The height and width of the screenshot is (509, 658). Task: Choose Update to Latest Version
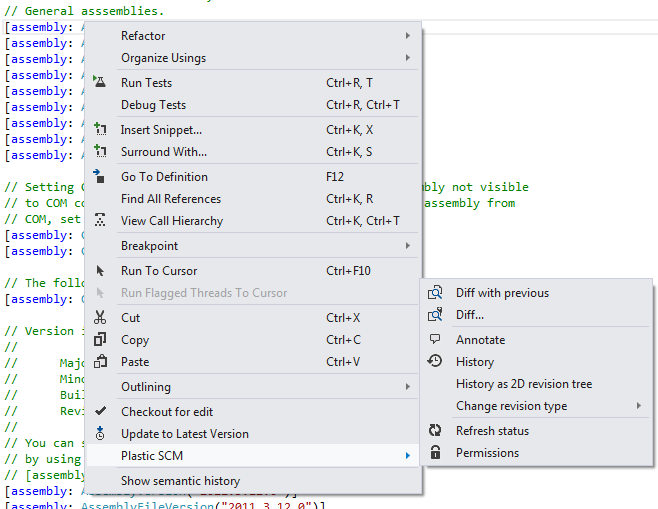185,434
